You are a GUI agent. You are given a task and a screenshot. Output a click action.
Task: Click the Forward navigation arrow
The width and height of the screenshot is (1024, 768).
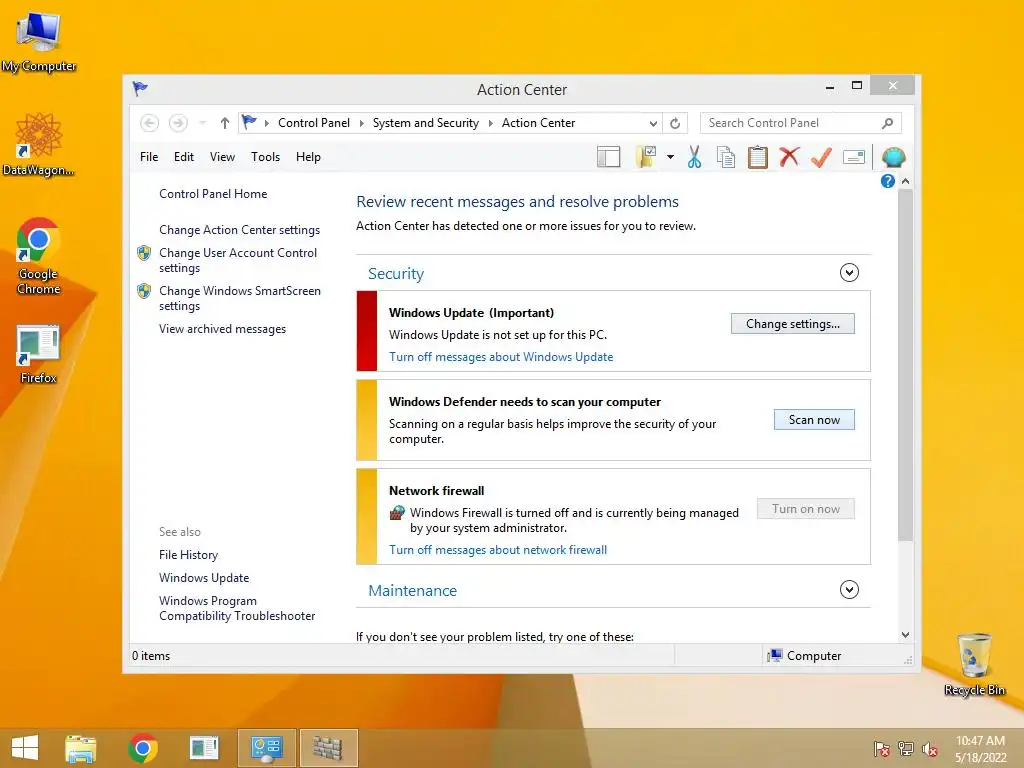coord(178,123)
